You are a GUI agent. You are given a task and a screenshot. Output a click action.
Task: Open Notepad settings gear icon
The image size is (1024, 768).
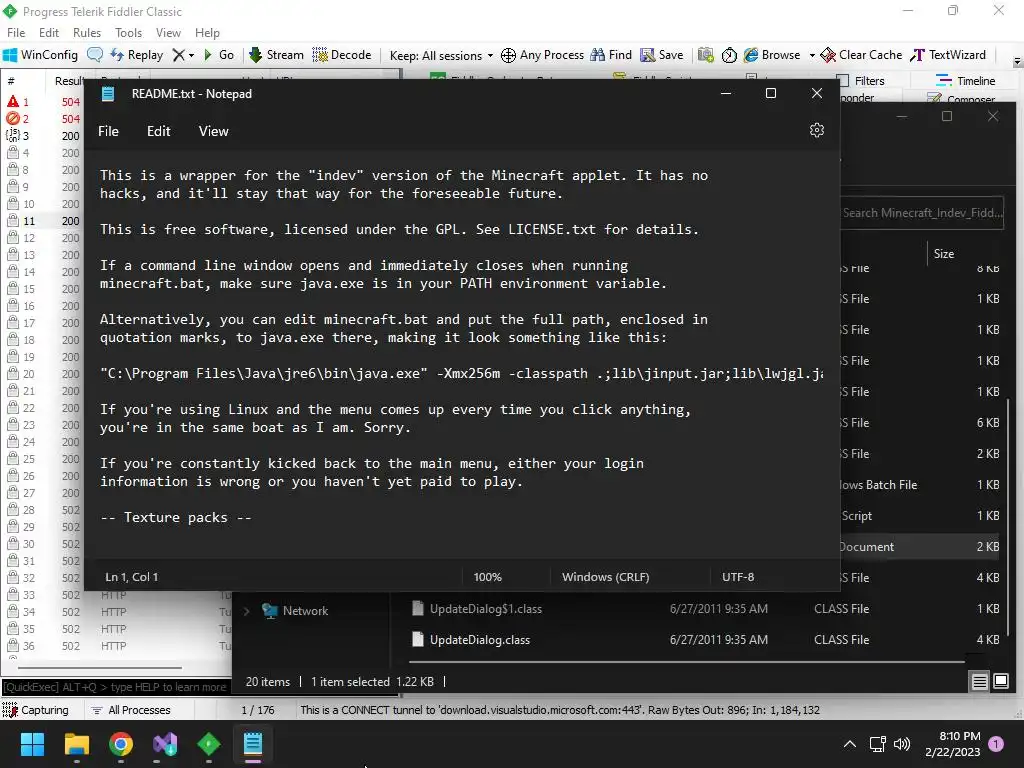pos(816,130)
